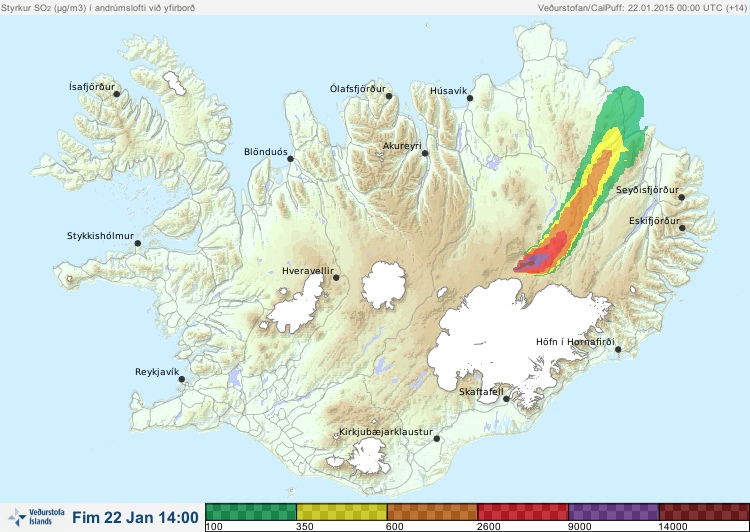The image size is (750, 532).
Task: Select the green 100 legend swatch
Action: 251,512
